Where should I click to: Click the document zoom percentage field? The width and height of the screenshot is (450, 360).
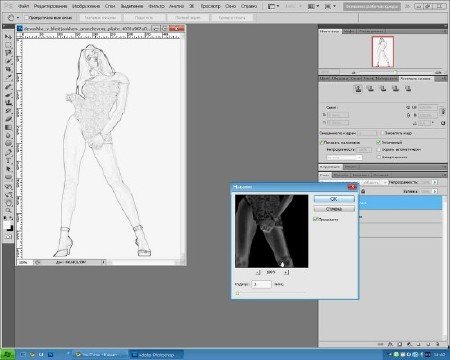click(24, 262)
